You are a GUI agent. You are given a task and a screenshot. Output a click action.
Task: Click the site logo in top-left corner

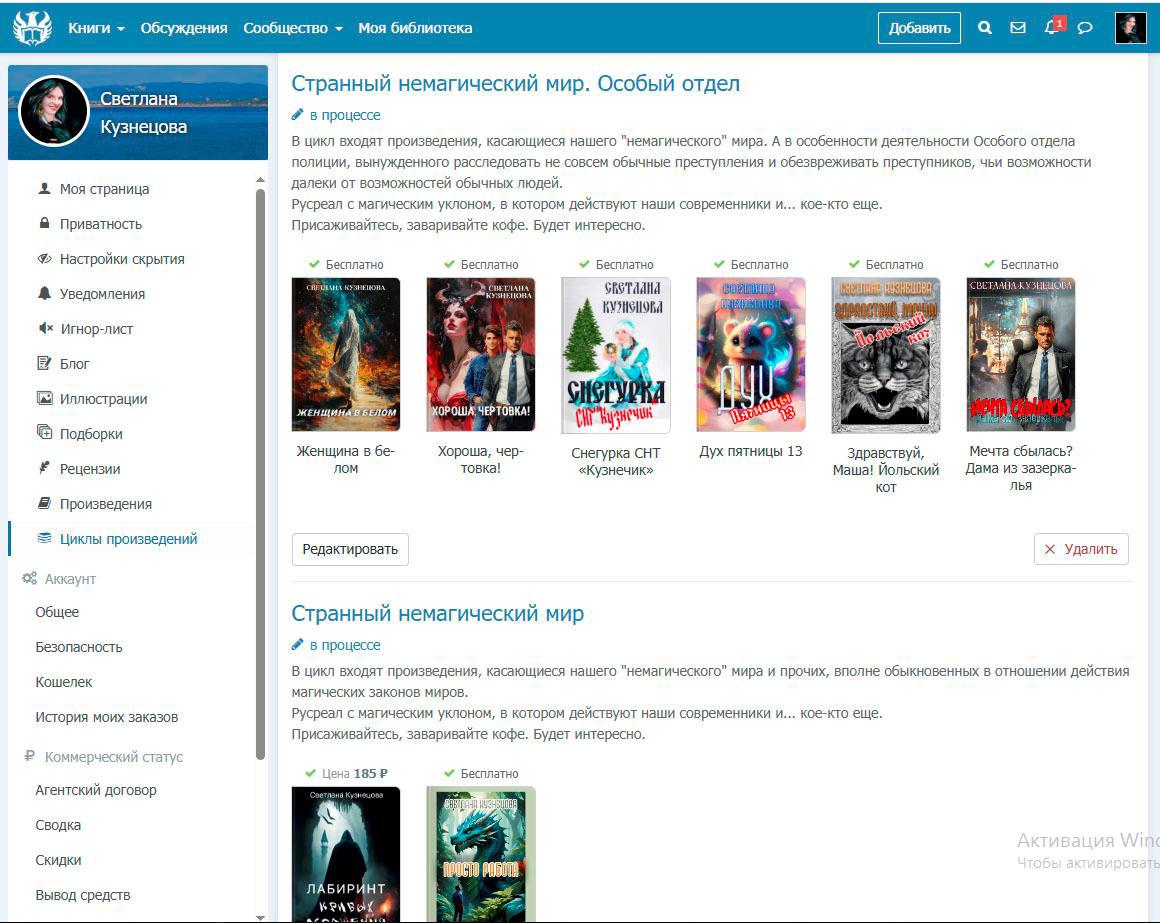coord(32,27)
